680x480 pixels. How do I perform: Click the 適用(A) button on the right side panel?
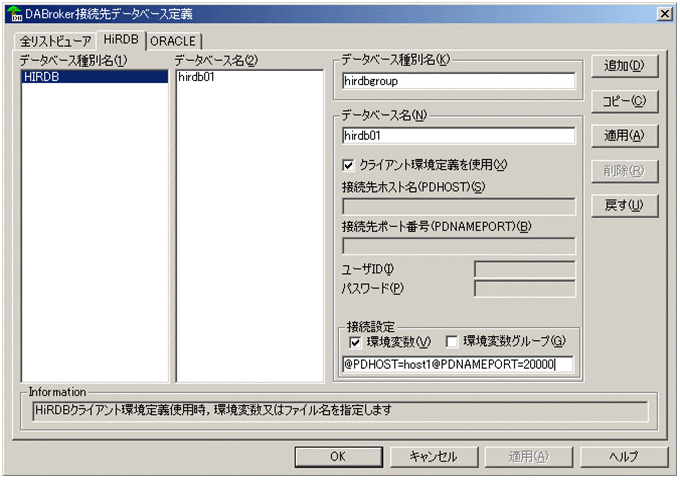[624, 136]
